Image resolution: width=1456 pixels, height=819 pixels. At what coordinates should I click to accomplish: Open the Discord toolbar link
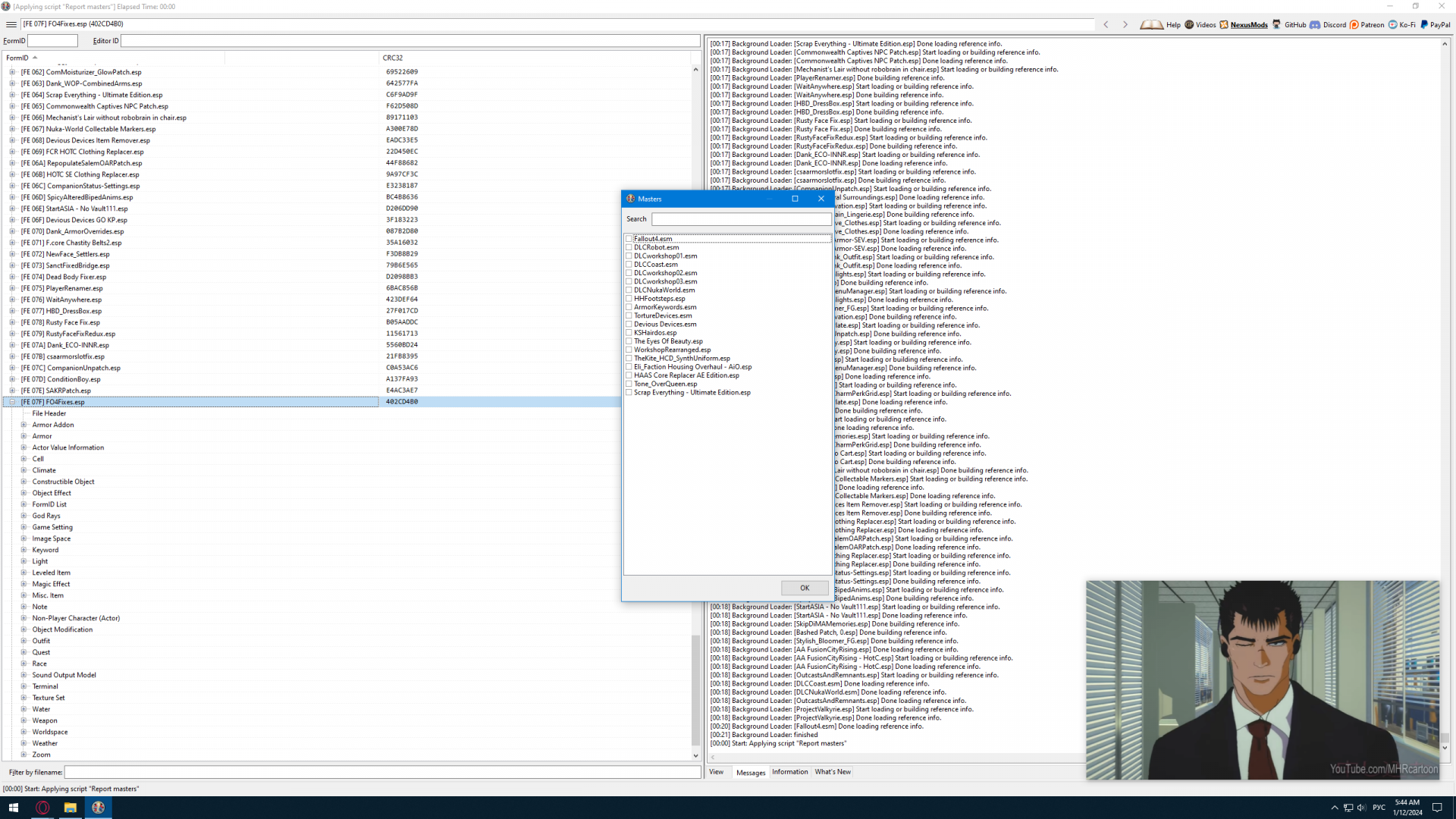[1316, 25]
